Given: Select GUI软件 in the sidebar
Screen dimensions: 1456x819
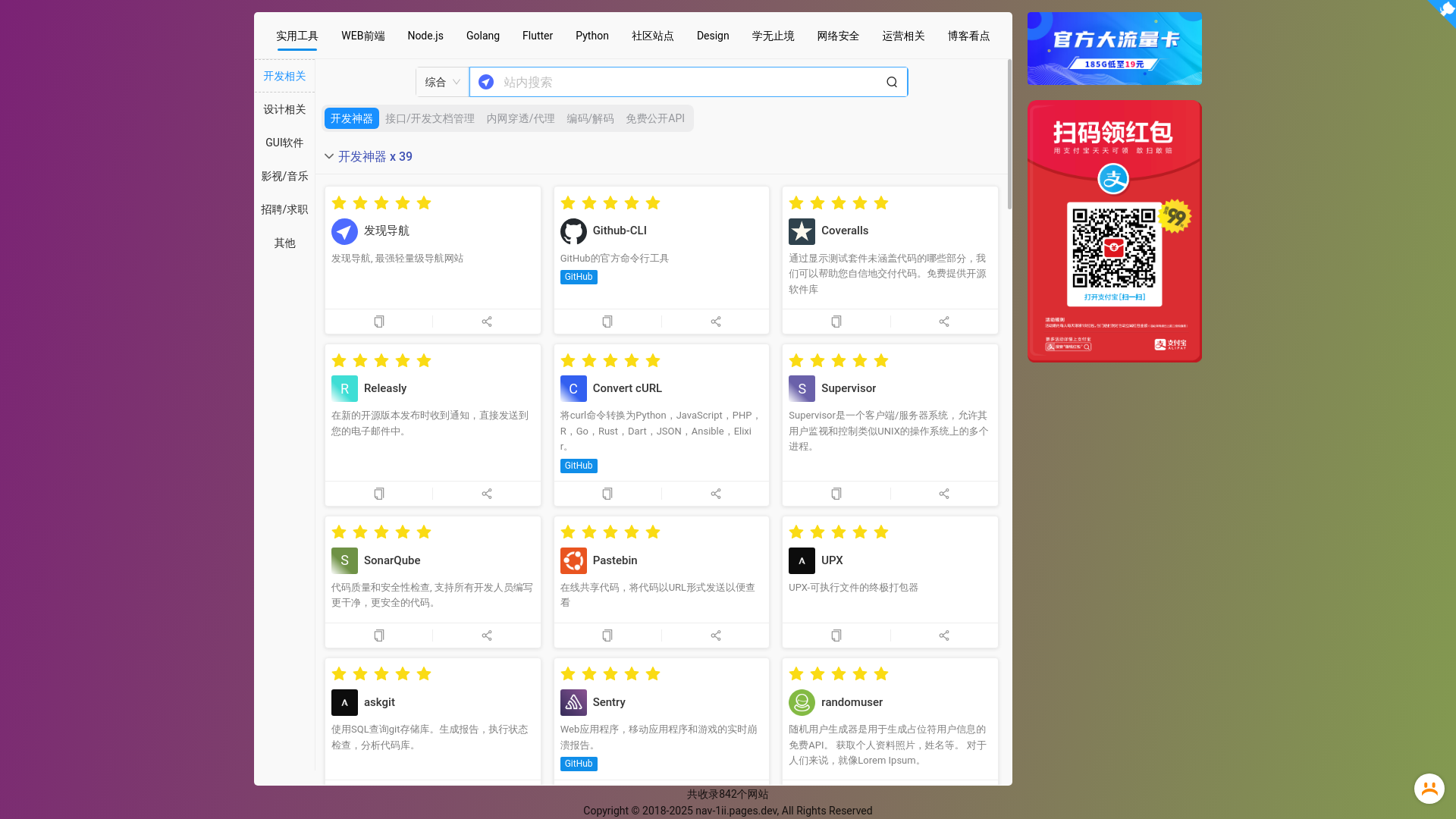Looking at the screenshot, I should 284,143.
